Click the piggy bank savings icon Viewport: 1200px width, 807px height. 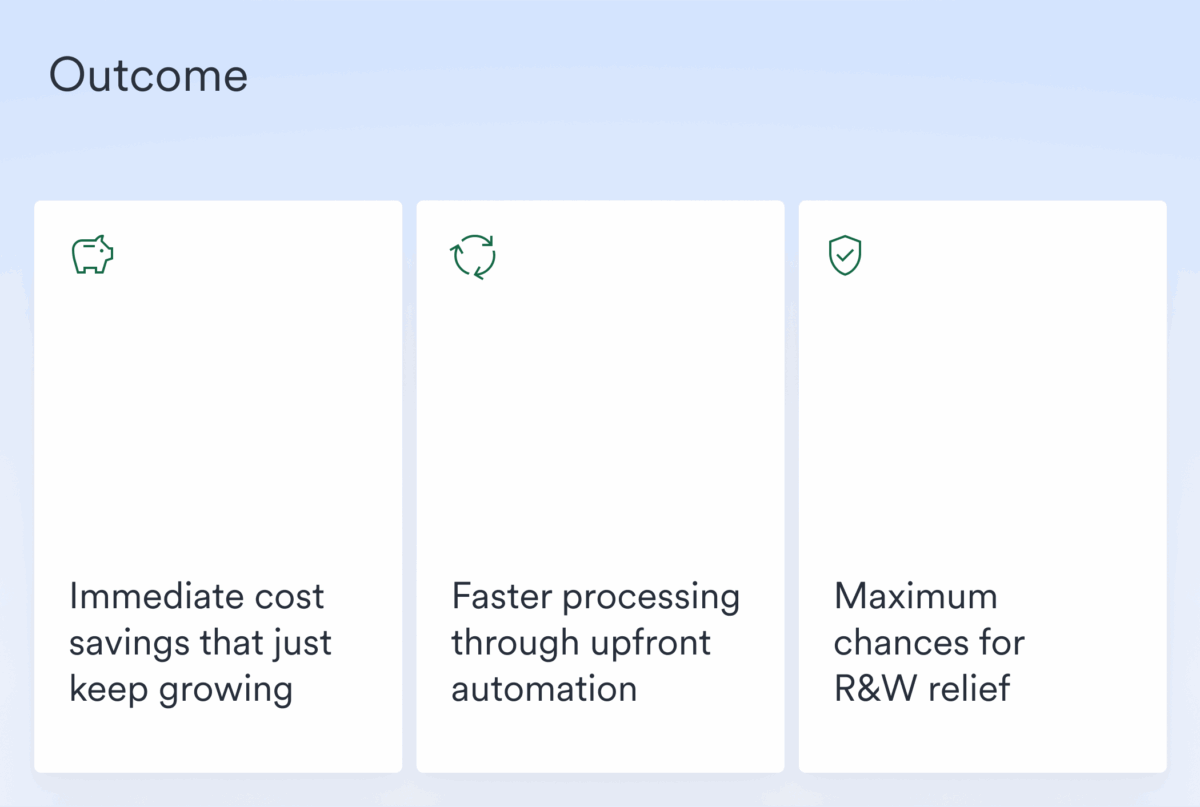point(92,256)
